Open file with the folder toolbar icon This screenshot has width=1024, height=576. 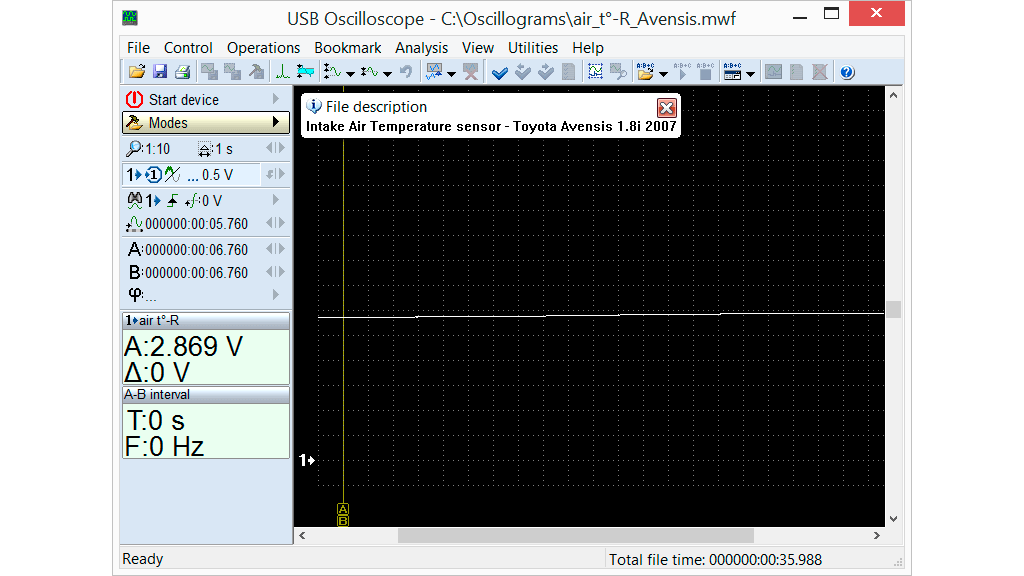coord(136,72)
